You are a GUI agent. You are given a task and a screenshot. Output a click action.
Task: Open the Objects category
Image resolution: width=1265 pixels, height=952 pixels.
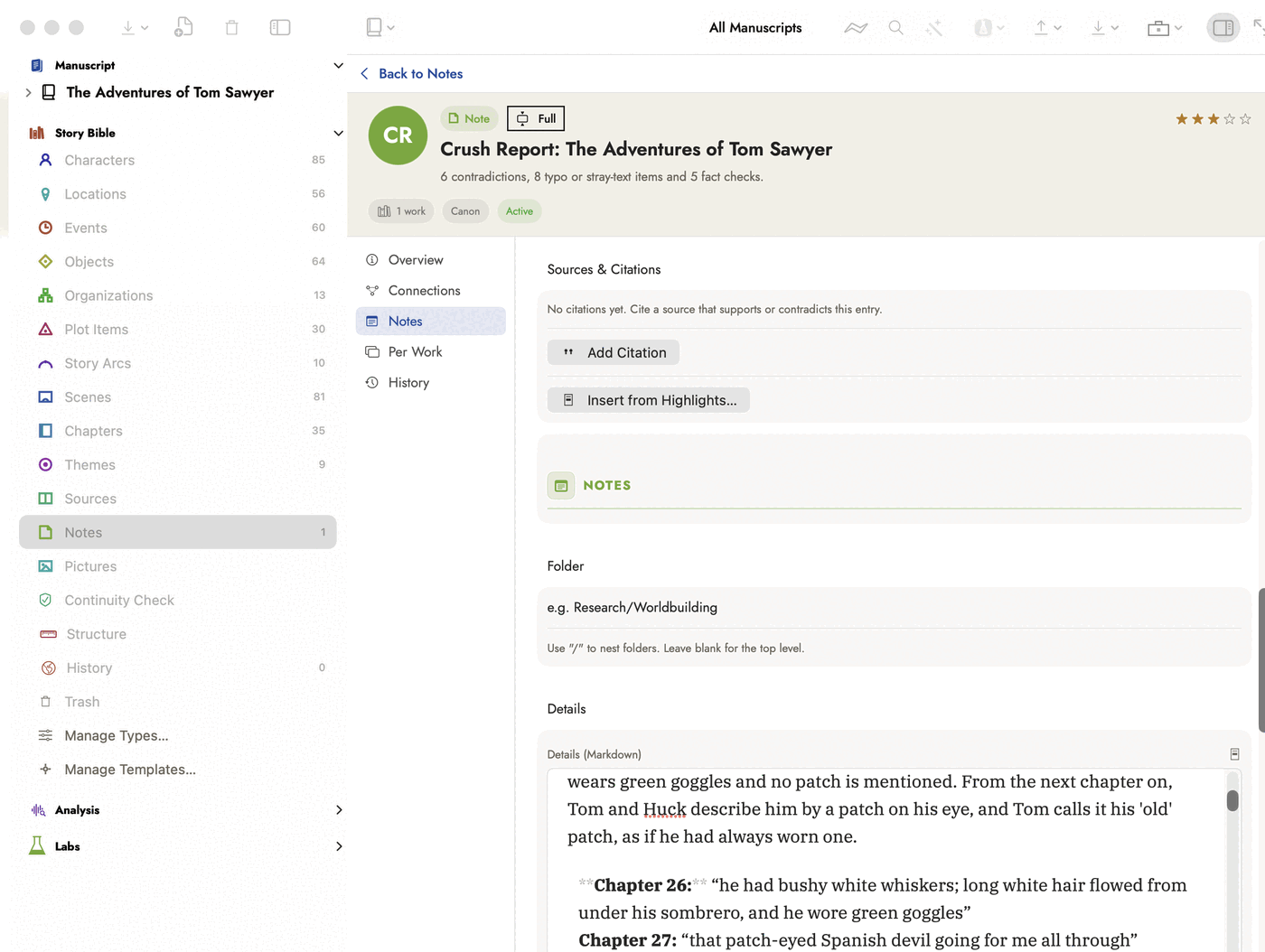(x=177, y=262)
